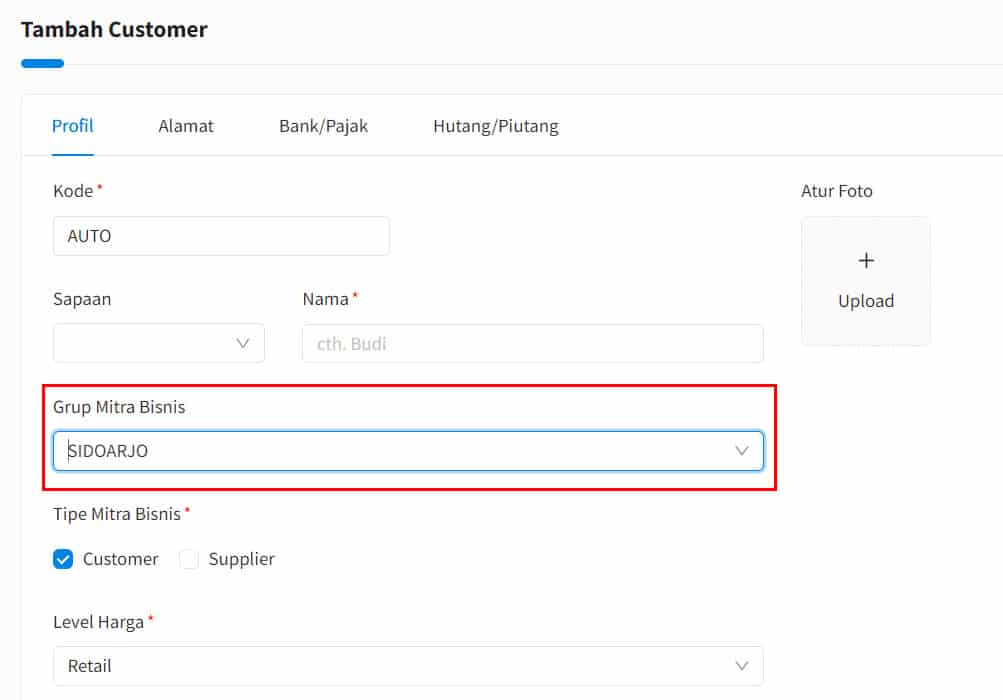Click the blue progress bar under title
Viewport: 1003px width, 700px height.
pyautogui.click(x=42, y=63)
